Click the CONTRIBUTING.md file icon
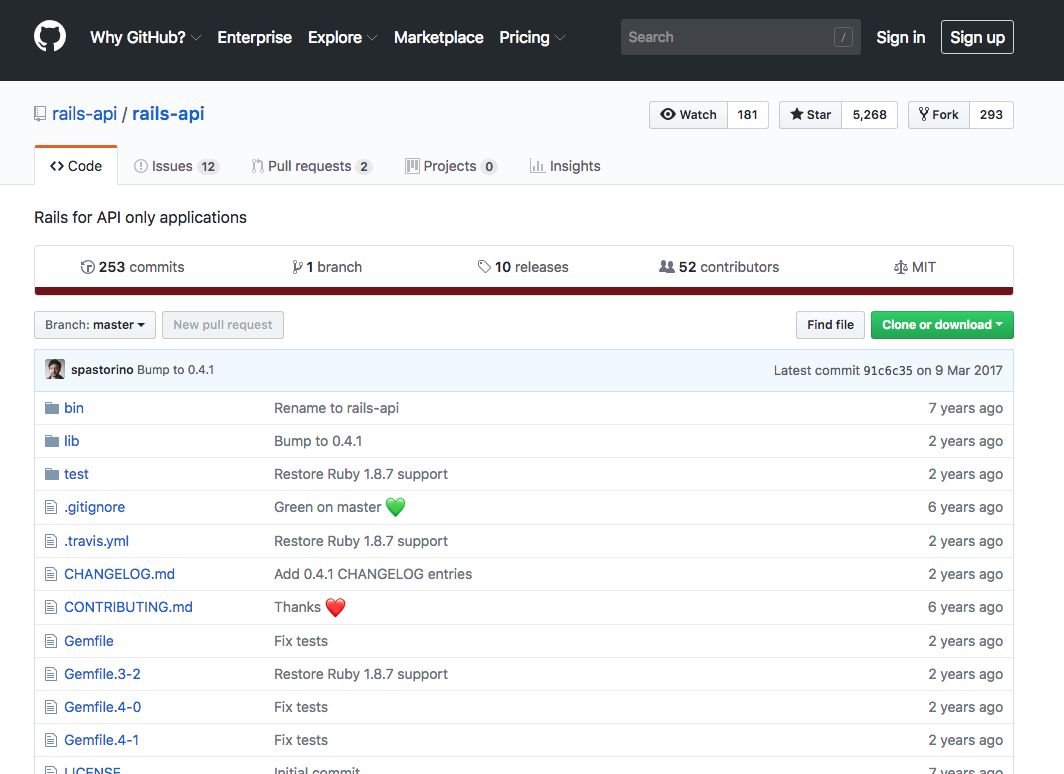Image resolution: width=1064 pixels, height=774 pixels. click(x=51, y=607)
